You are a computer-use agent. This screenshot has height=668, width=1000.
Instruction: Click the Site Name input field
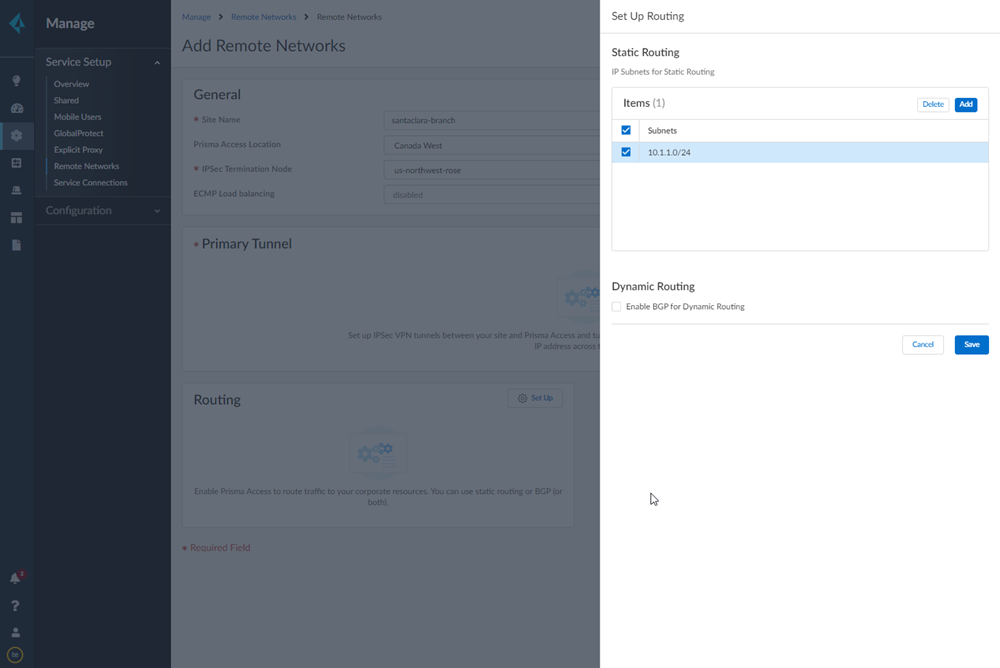coord(491,121)
